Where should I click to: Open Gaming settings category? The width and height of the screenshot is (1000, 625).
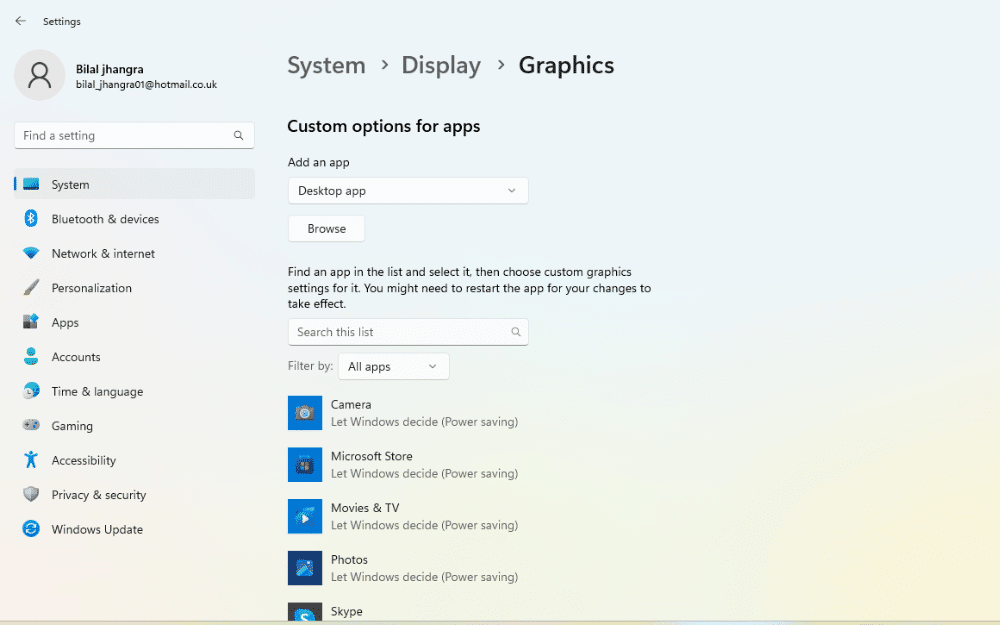coord(135,425)
